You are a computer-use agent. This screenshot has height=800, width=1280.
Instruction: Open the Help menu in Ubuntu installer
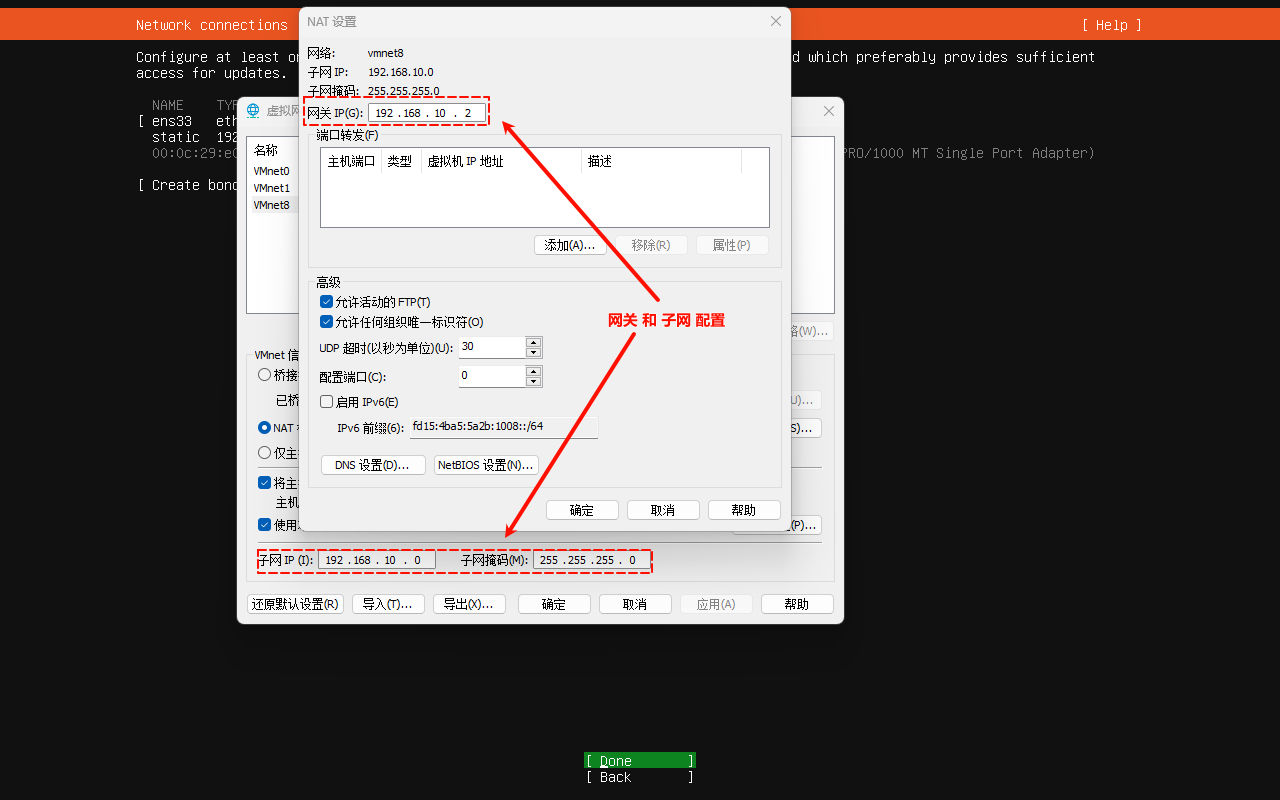(1111, 25)
